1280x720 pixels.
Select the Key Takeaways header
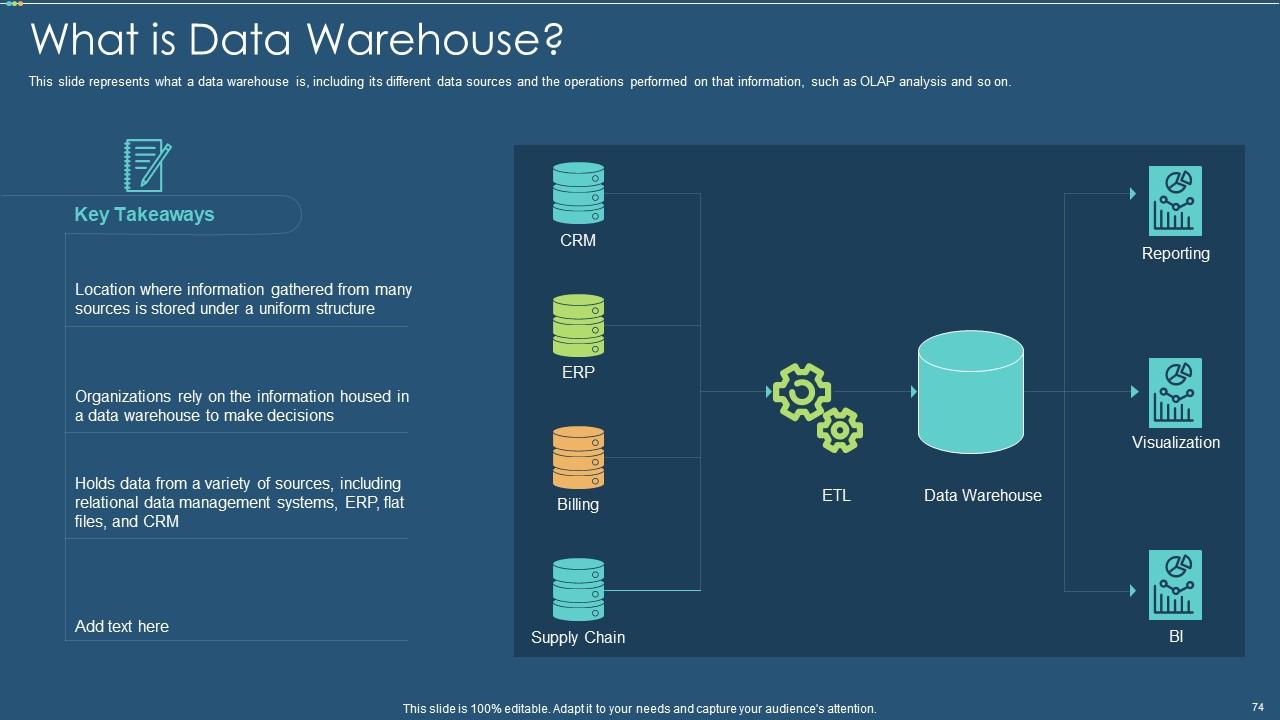point(143,214)
